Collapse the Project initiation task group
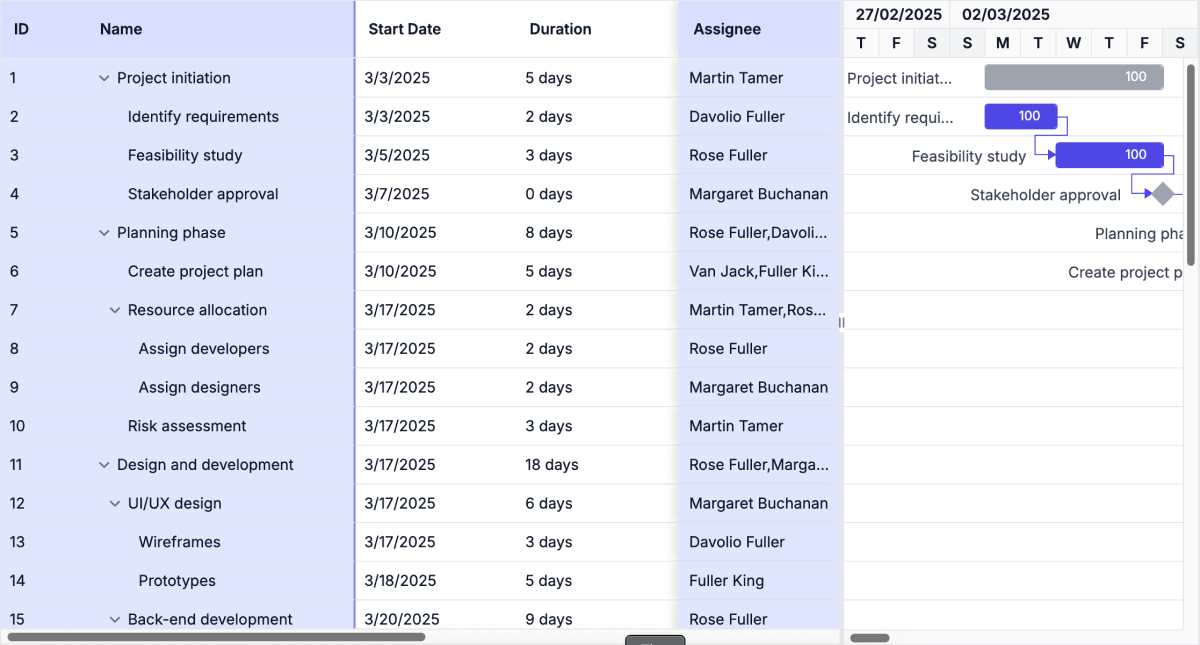This screenshot has height=645, width=1200. click(104, 77)
